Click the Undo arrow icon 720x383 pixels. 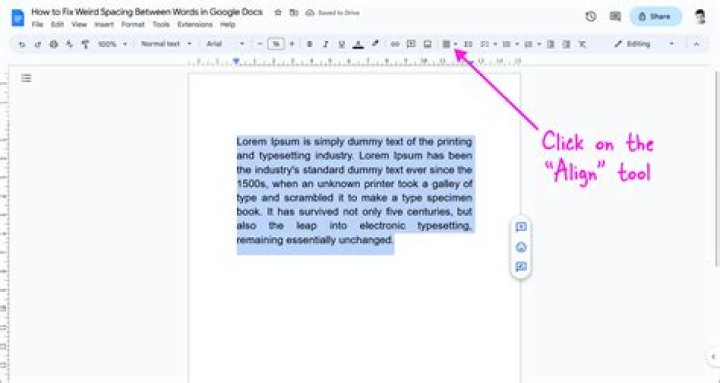pyautogui.click(x=22, y=44)
